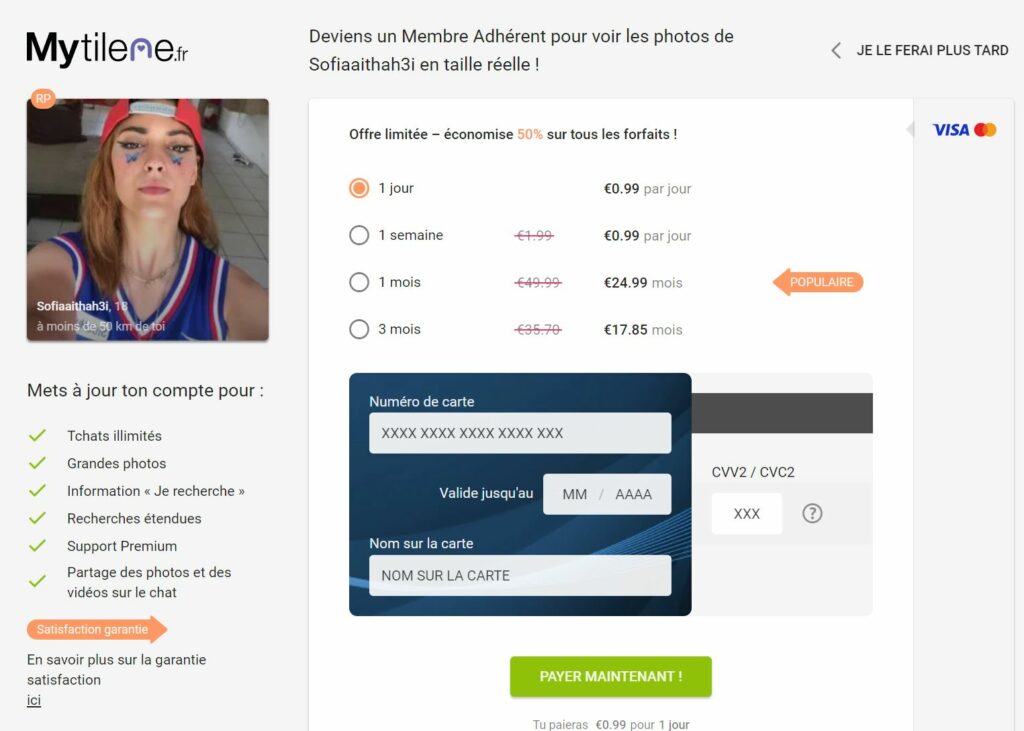The height and width of the screenshot is (731, 1024).
Task: Focus the AAAA expiry year field
Action: click(x=633, y=495)
